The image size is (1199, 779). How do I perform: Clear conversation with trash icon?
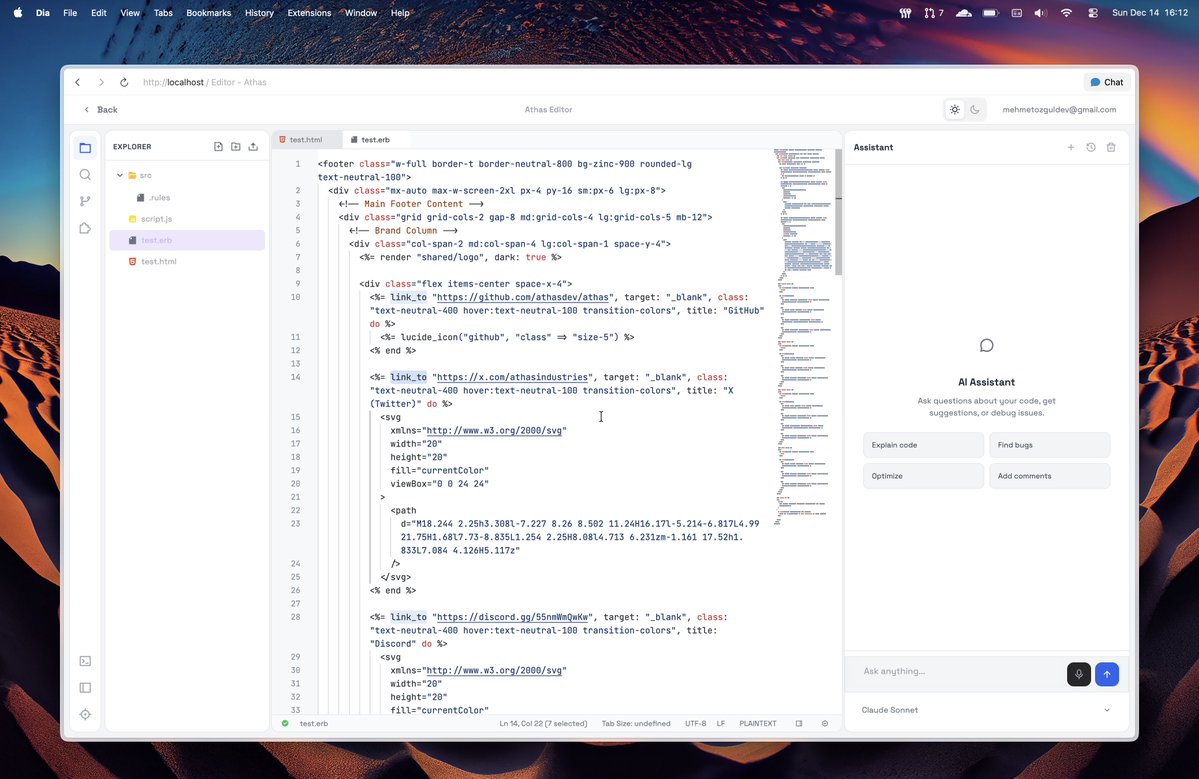1111,147
